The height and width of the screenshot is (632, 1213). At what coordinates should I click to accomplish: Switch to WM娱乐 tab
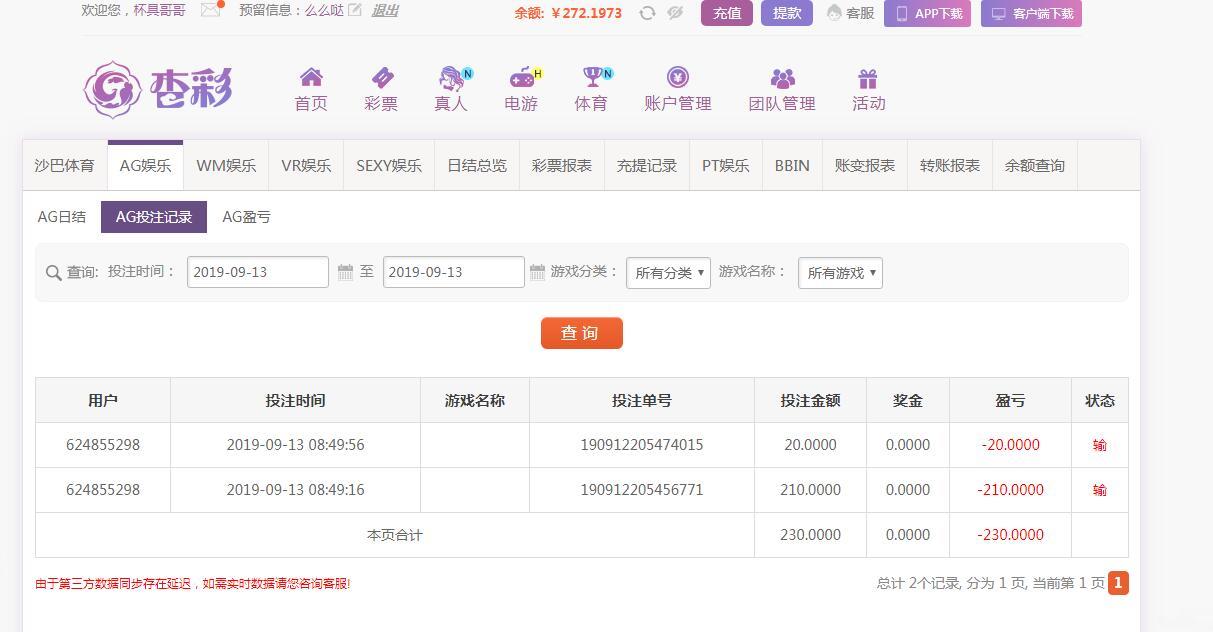[226, 166]
